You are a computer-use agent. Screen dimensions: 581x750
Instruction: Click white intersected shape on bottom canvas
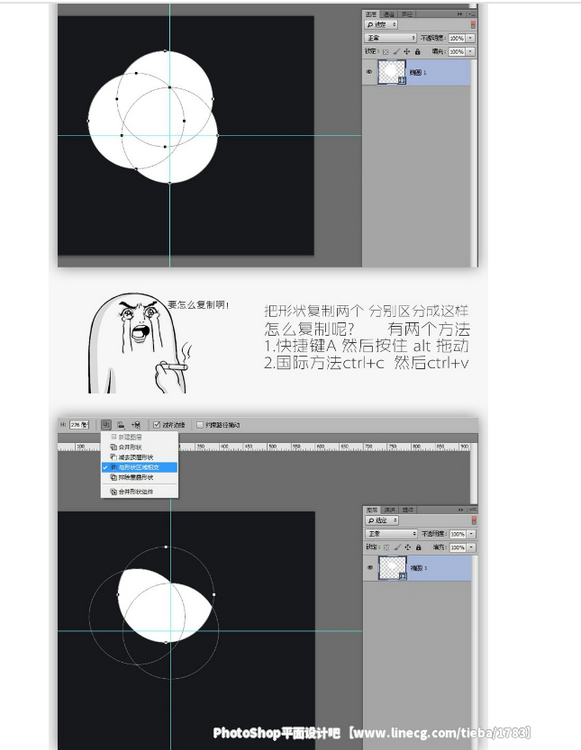[x=163, y=605]
